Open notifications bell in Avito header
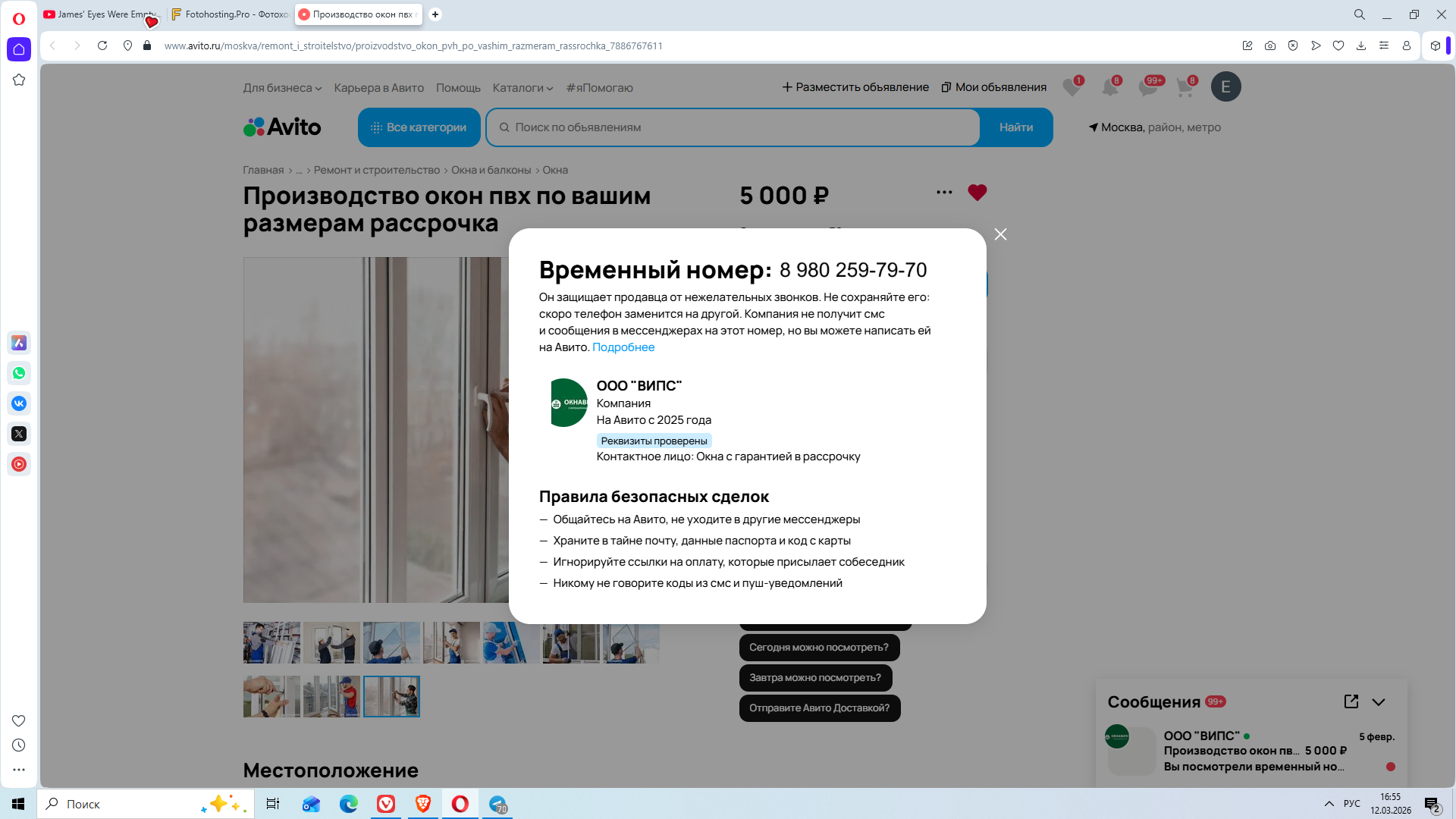 point(1109,87)
